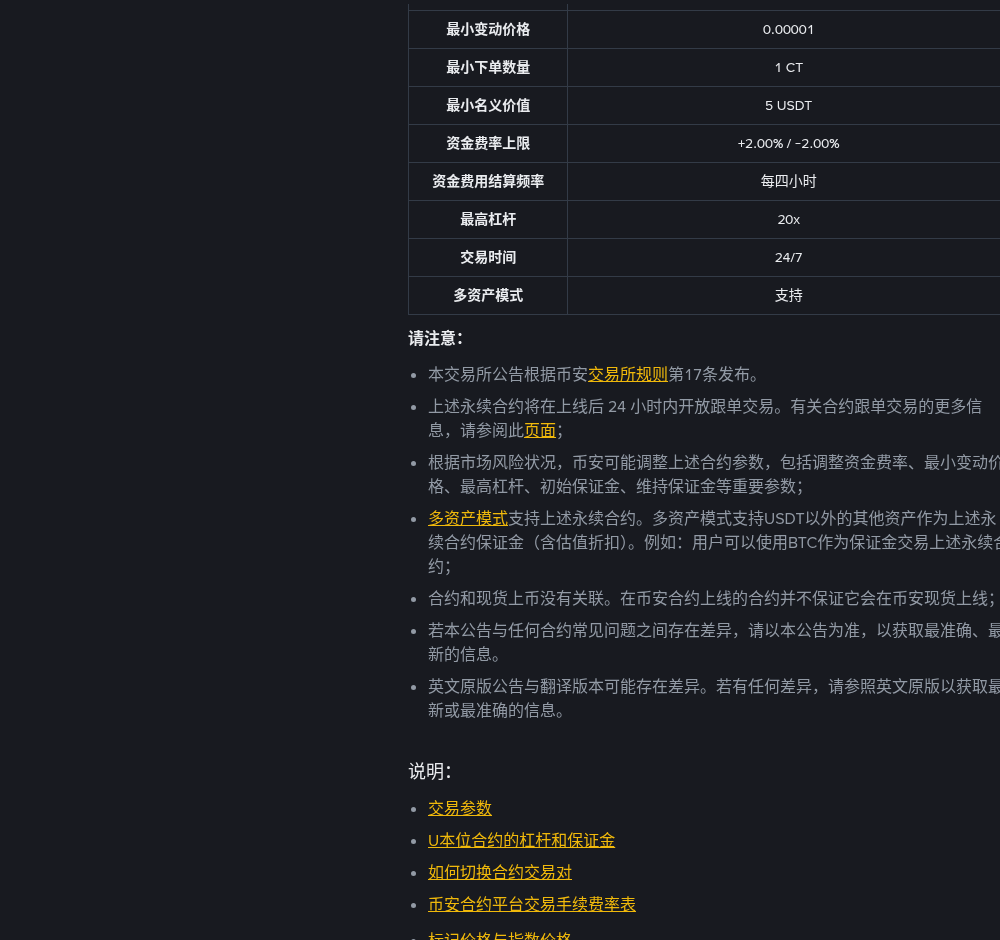
Task: Click the 最高杠杆 row label
Action: (488, 219)
